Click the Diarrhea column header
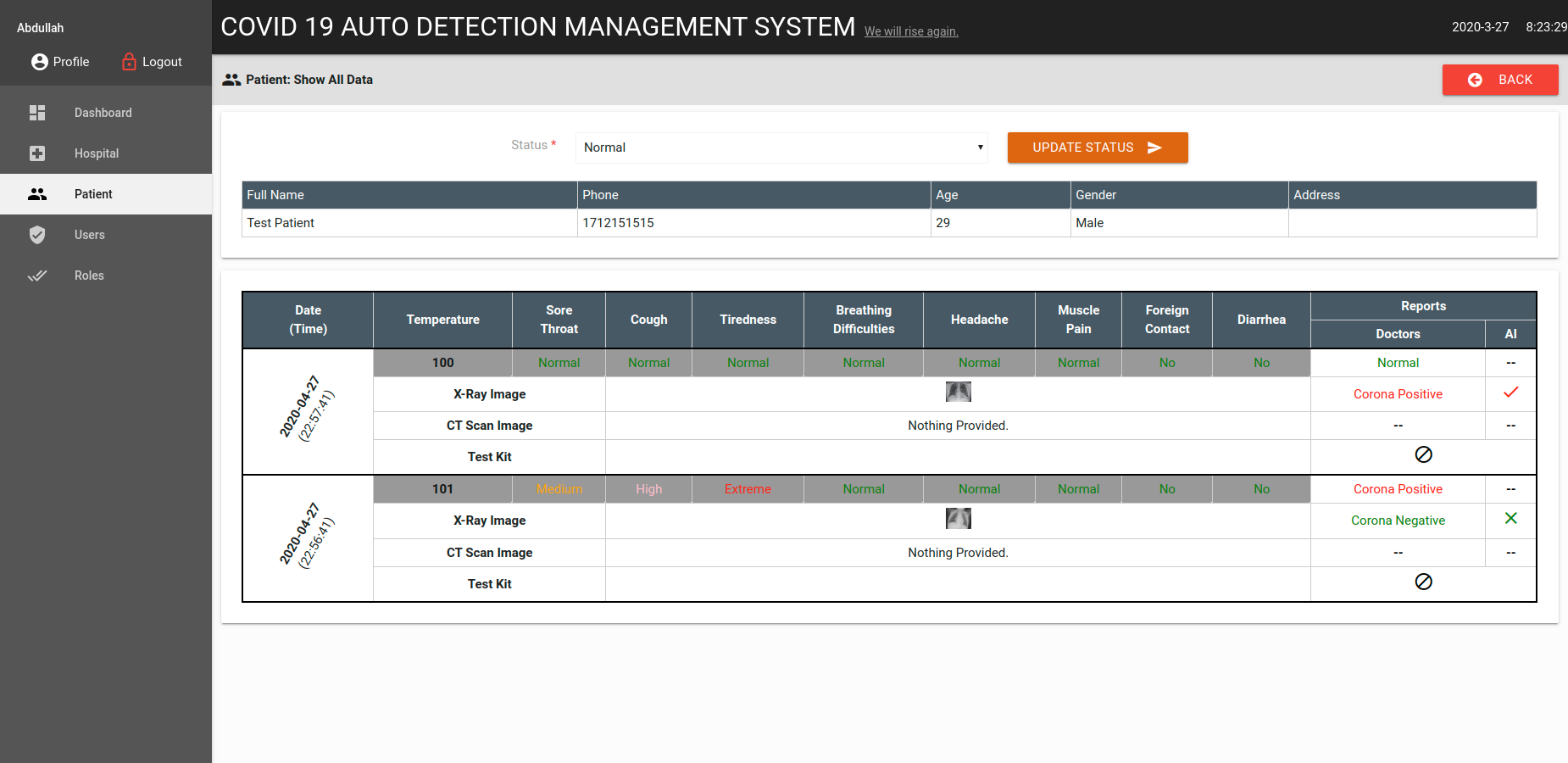This screenshot has width=1568, height=763. 1261,320
